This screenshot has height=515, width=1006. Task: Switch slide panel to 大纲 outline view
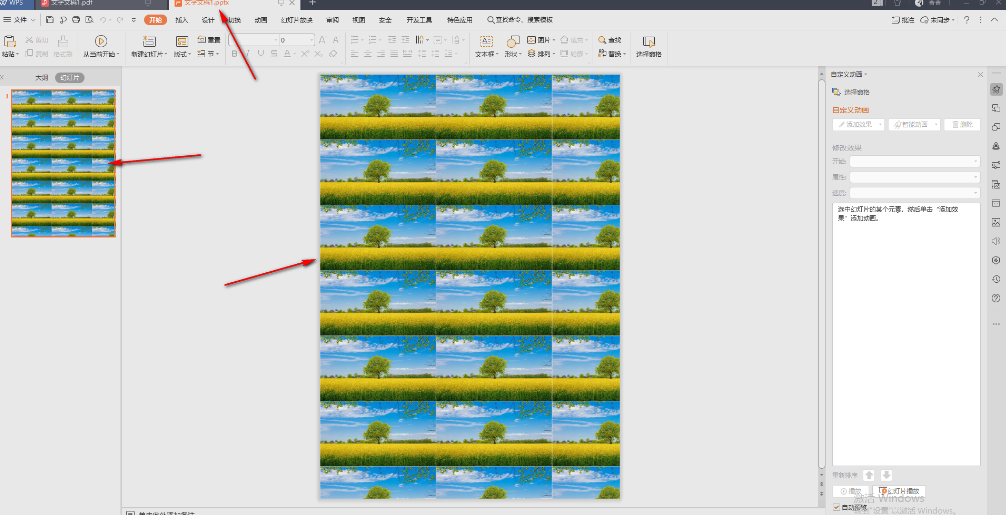pos(41,77)
